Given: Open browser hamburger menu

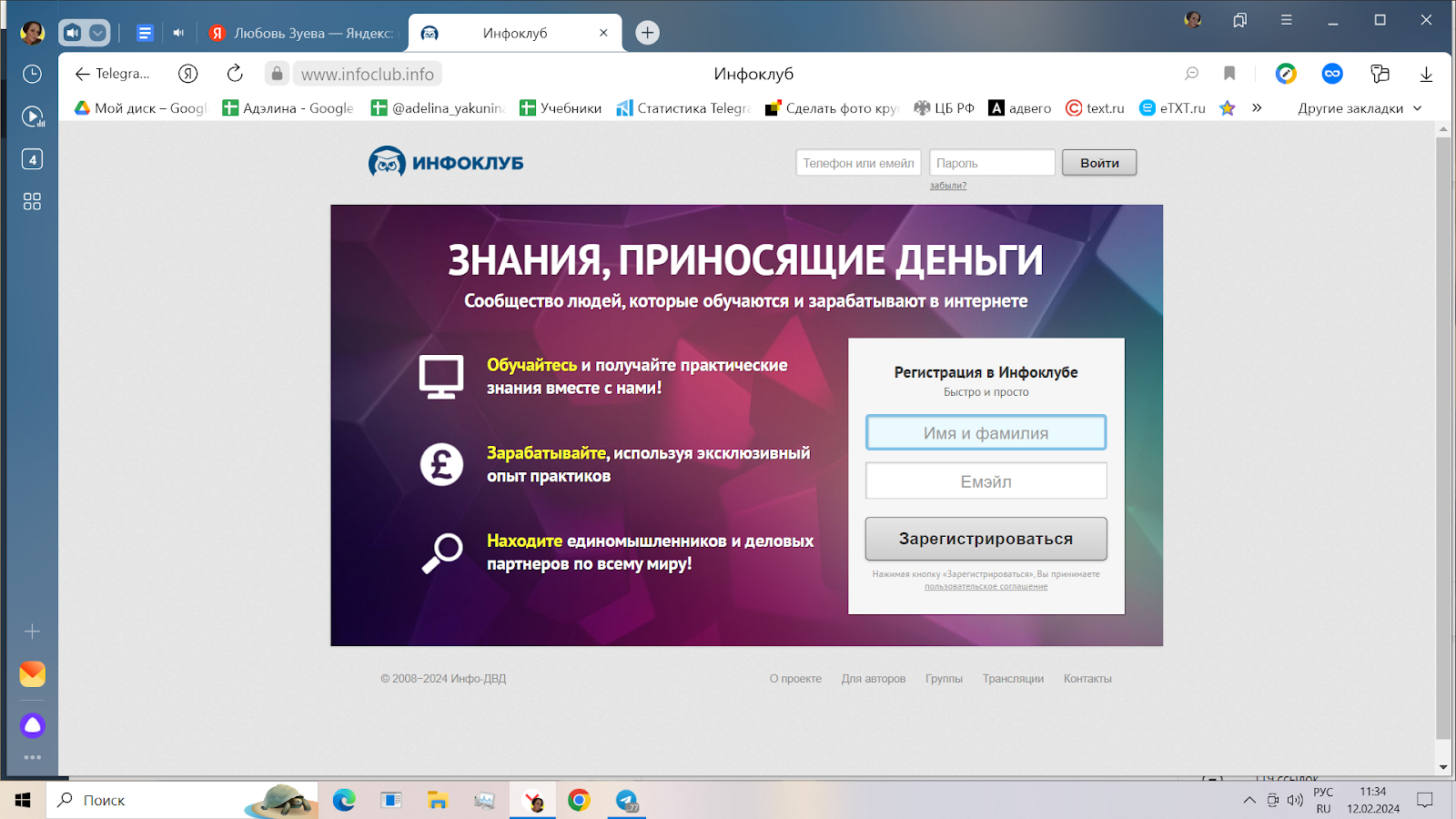Looking at the screenshot, I should [1286, 20].
